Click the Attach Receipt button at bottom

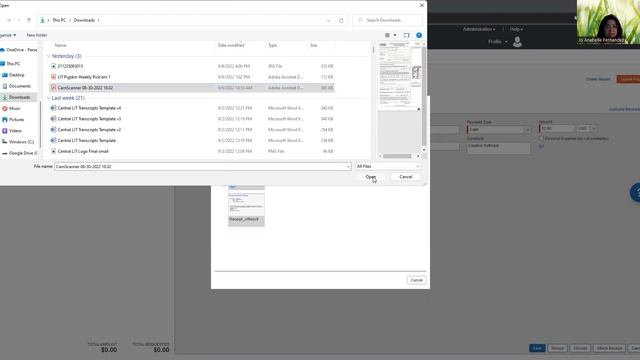click(x=609, y=348)
